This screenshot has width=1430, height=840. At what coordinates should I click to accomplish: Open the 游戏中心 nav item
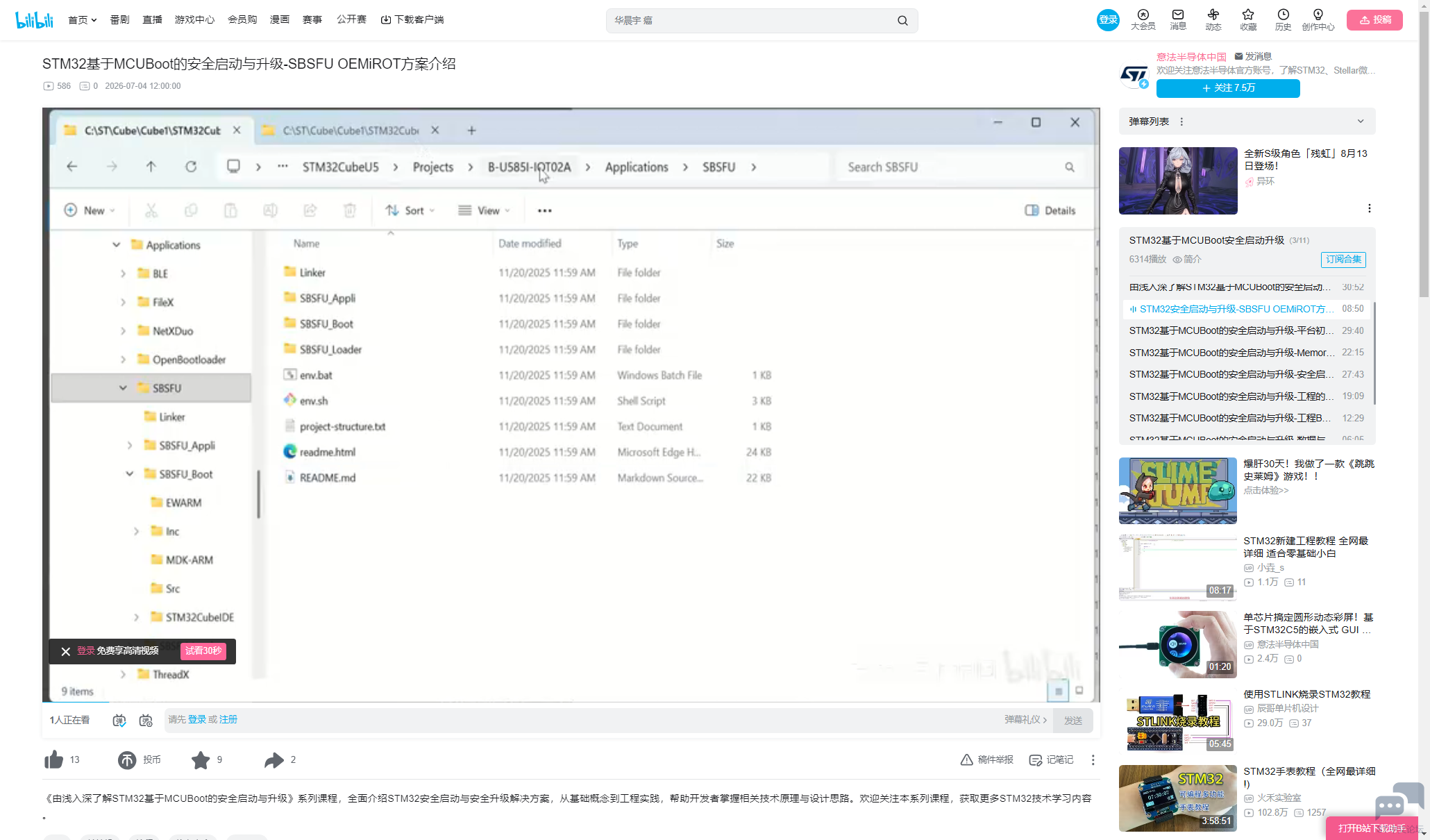(194, 19)
